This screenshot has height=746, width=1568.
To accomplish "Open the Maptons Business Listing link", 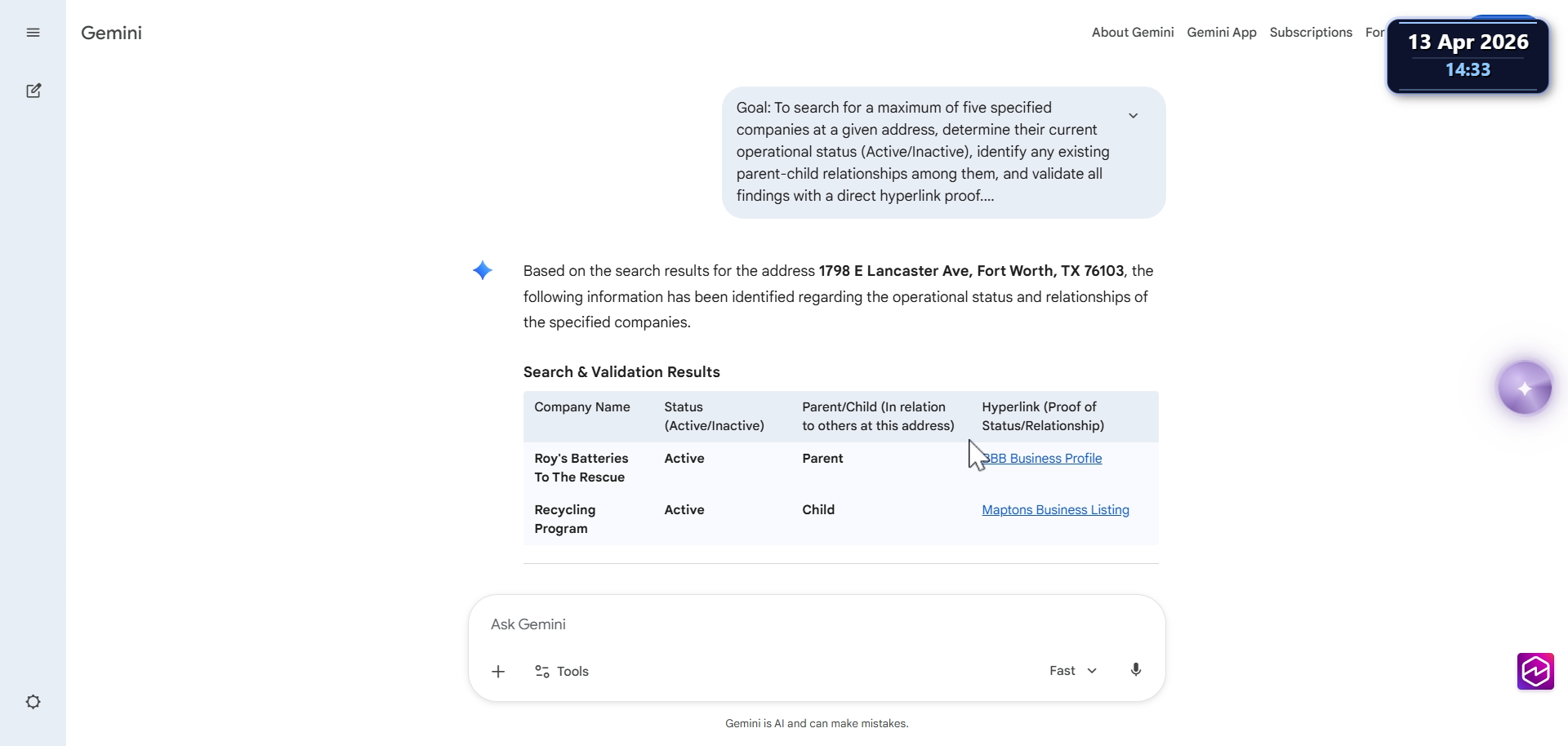I will [x=1055, y=510].
